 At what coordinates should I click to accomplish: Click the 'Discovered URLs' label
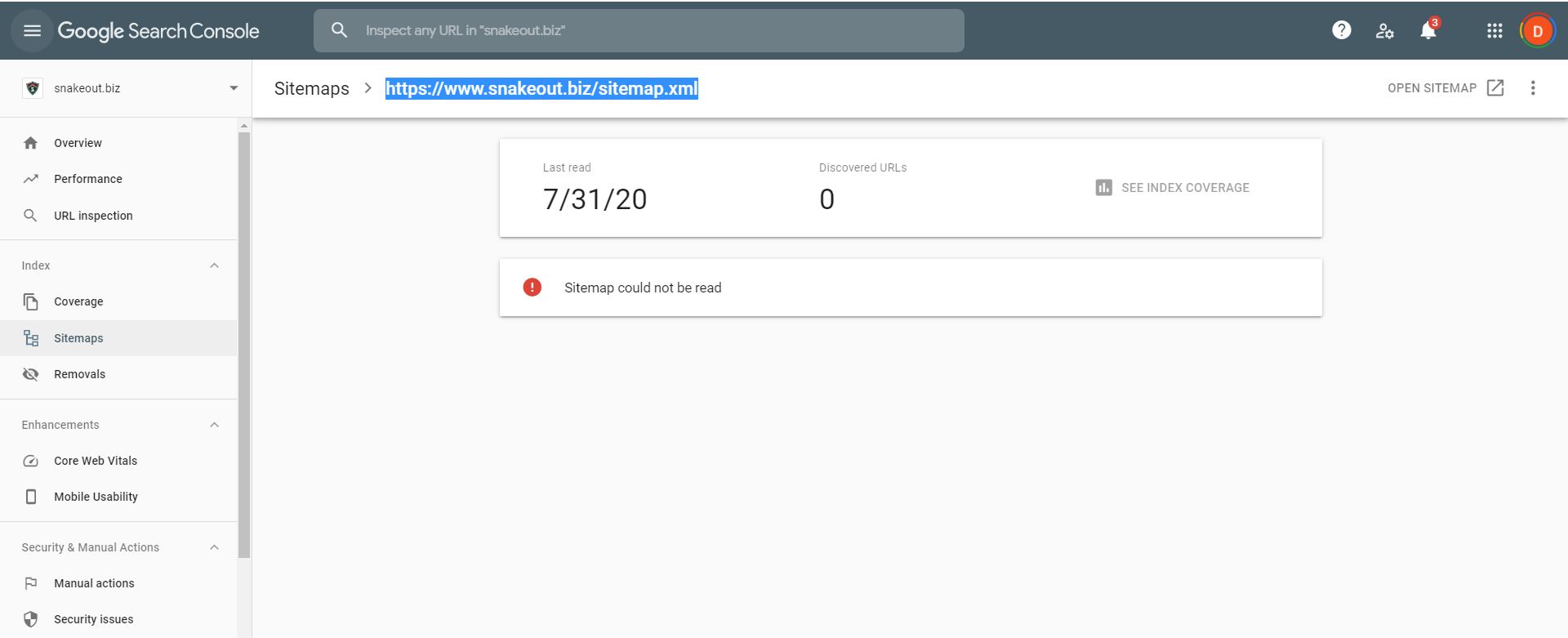862,167
